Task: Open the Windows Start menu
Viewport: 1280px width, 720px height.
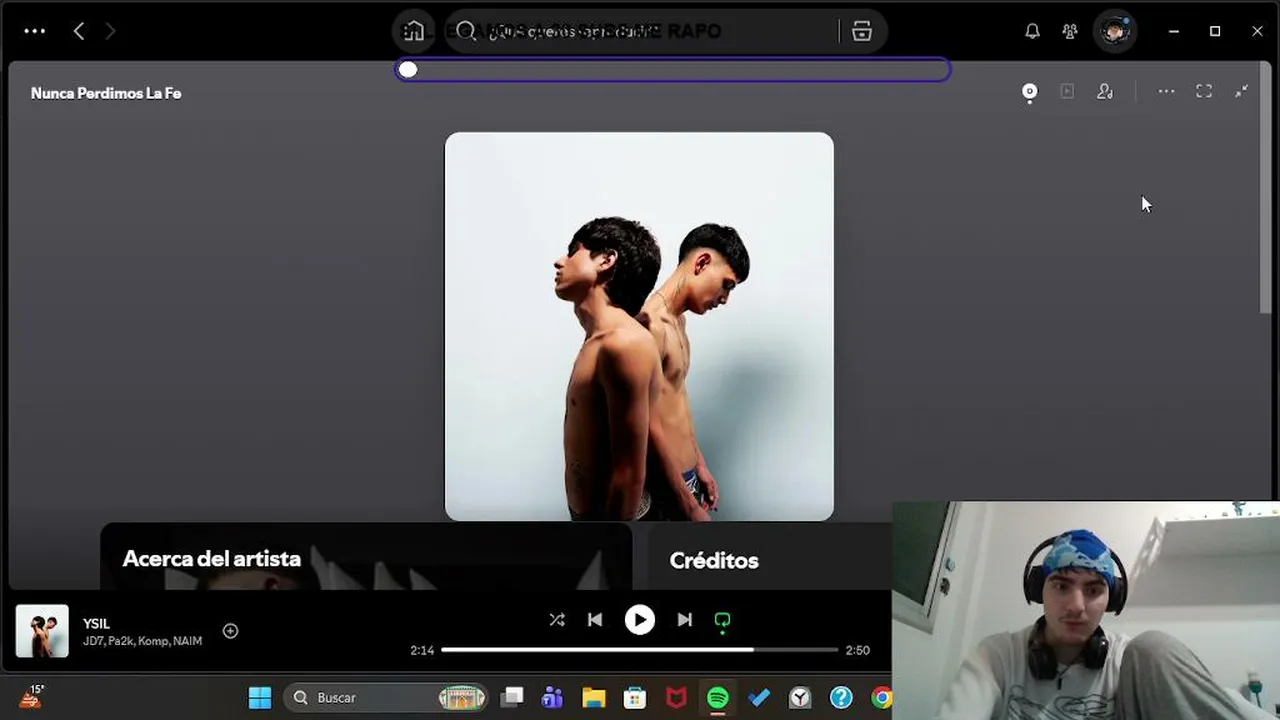Action: click(x=260, y=697)
